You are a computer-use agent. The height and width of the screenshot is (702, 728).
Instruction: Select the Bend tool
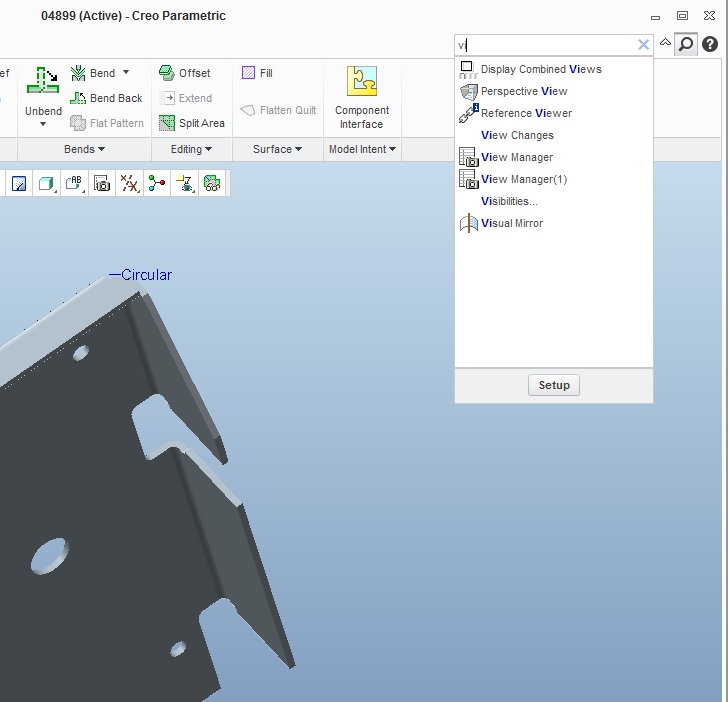pyautogui.click(x=93, y=73)
